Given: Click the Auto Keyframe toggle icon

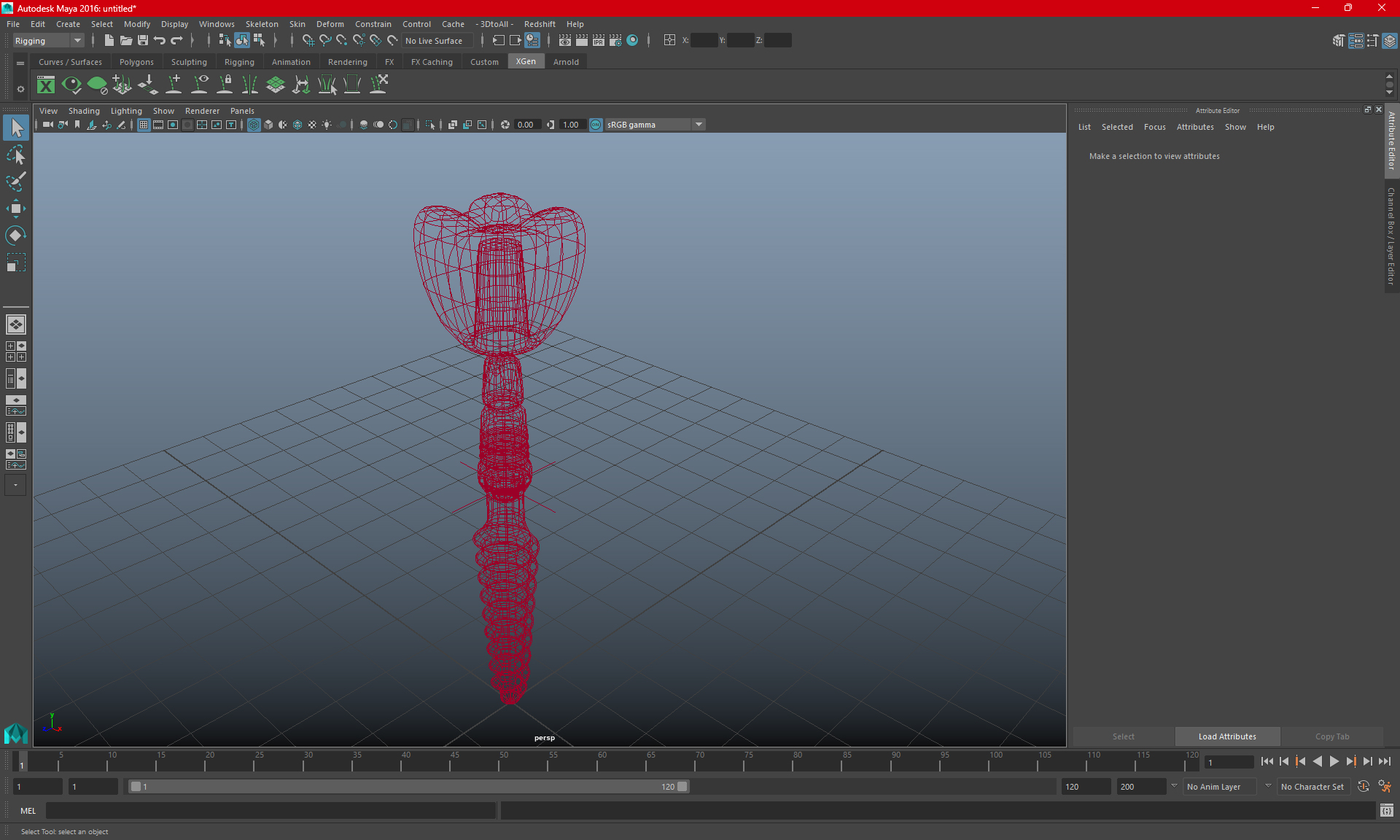Looking at the screenshot, I should pyautogui.click(x=1363, y=786).
